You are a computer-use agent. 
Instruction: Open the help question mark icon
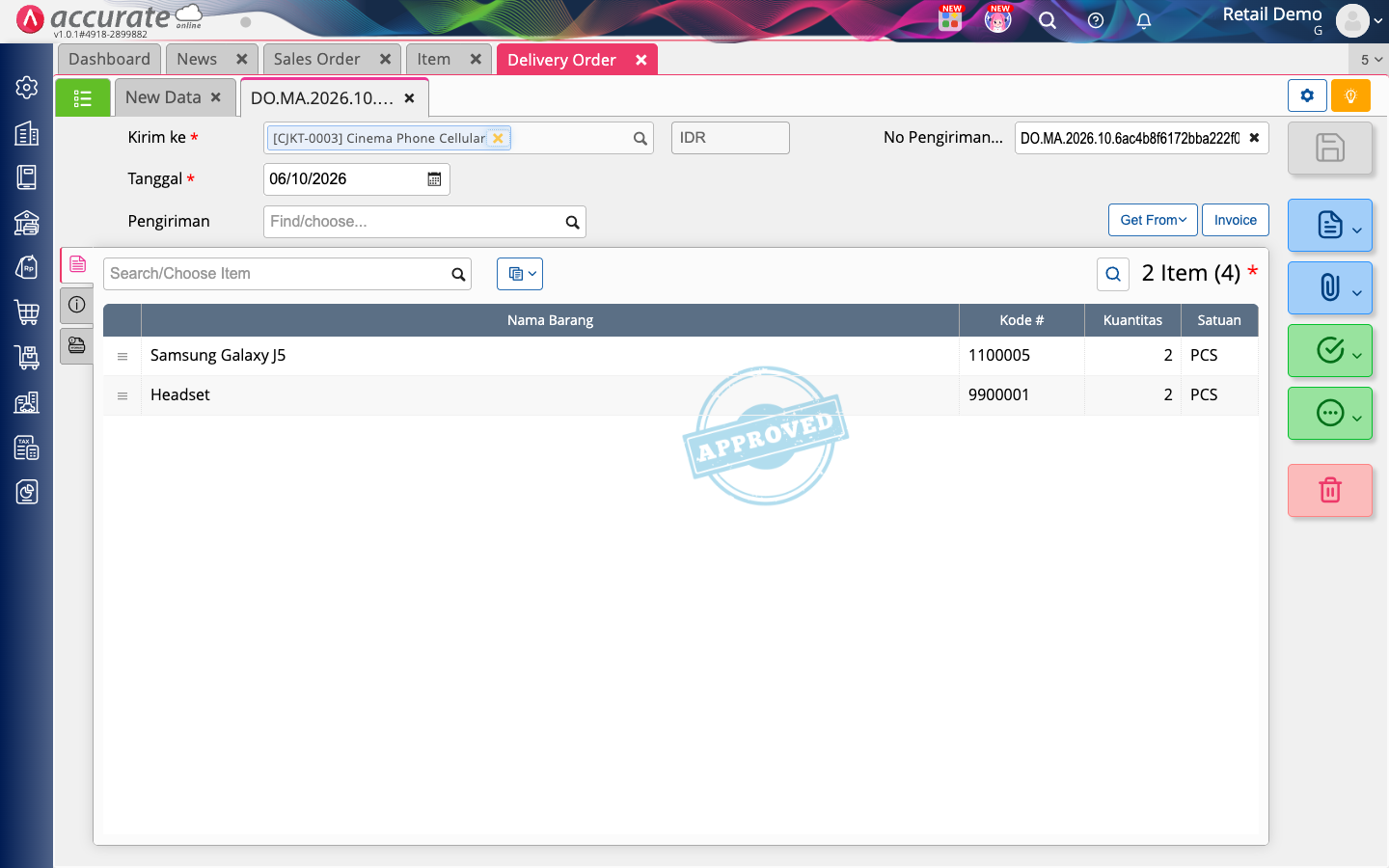(1096, 20)
